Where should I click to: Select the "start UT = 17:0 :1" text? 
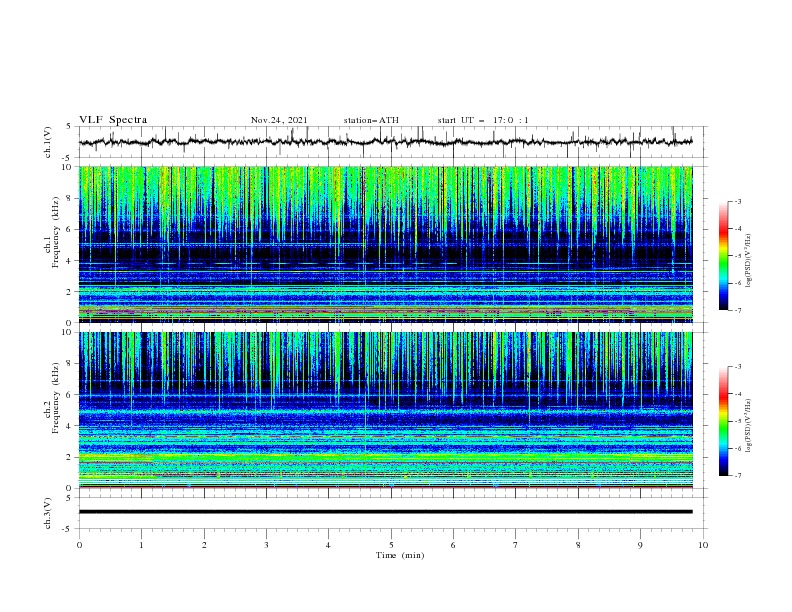483,120
